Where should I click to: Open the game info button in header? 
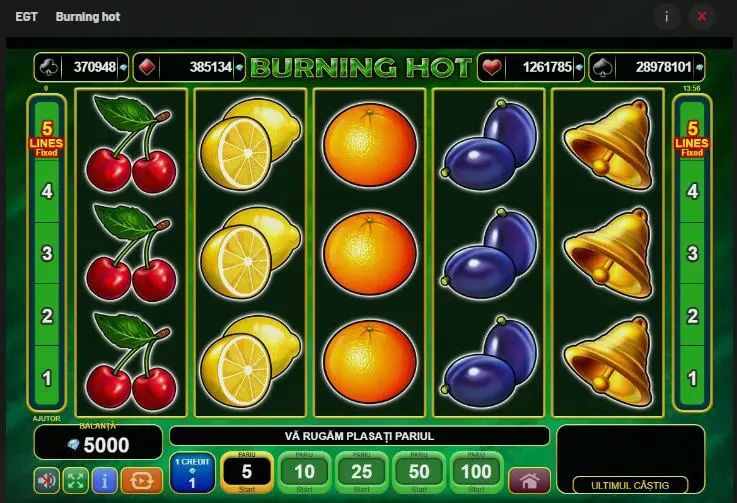666,17
